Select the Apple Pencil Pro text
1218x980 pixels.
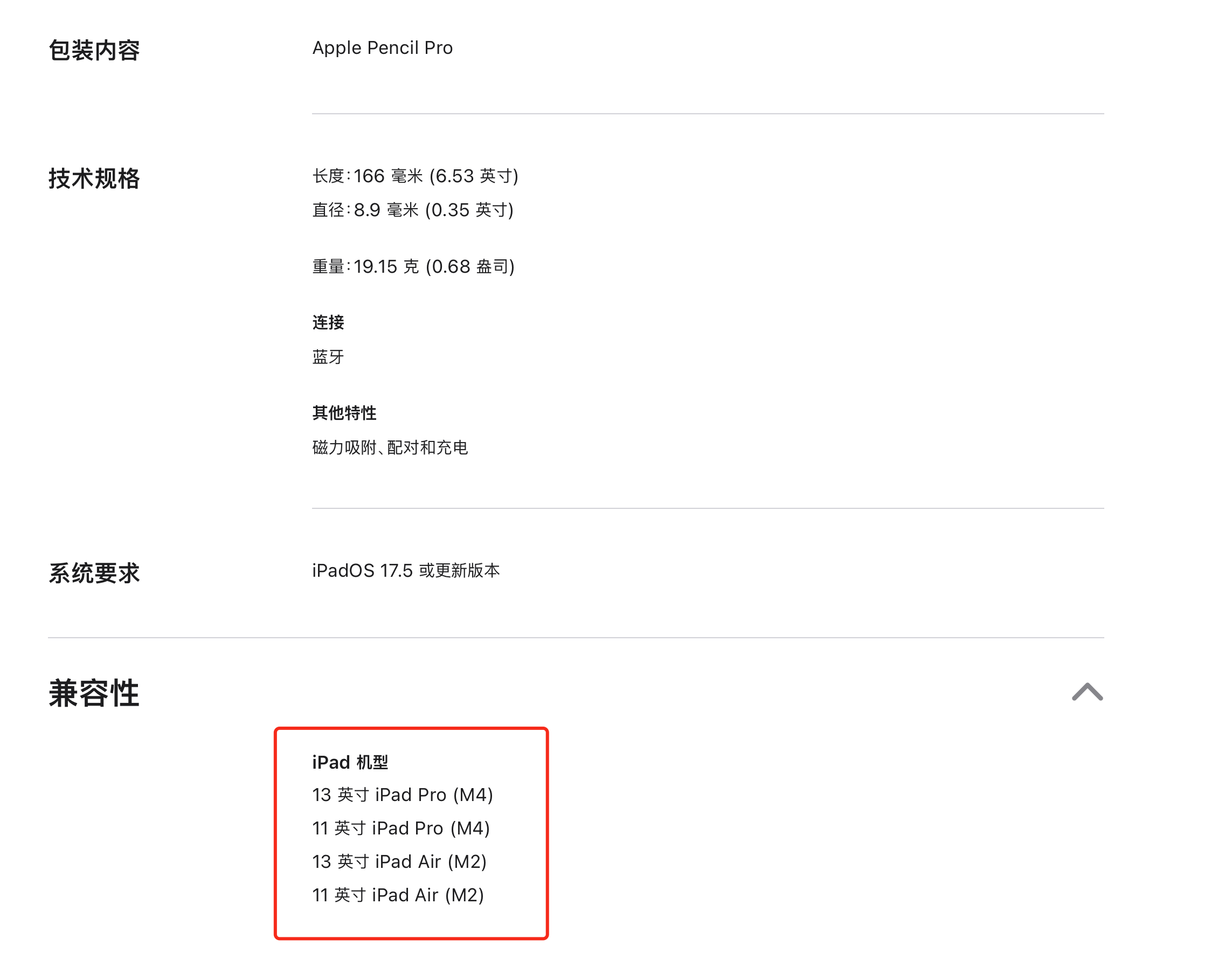click(x=383, y=48)
